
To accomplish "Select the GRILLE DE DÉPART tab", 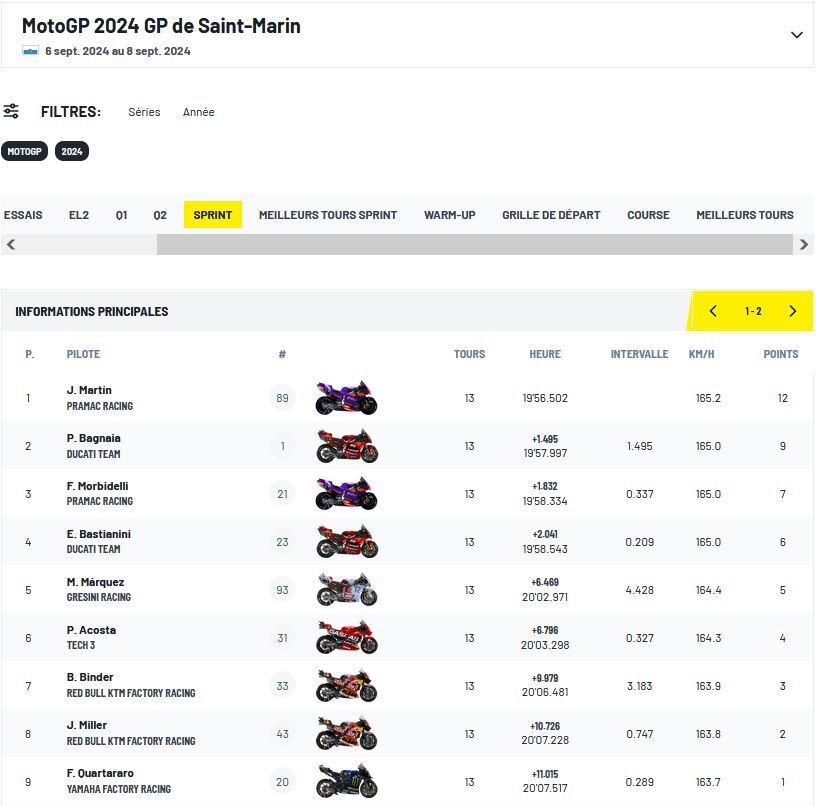I will (x=551, y=215).
